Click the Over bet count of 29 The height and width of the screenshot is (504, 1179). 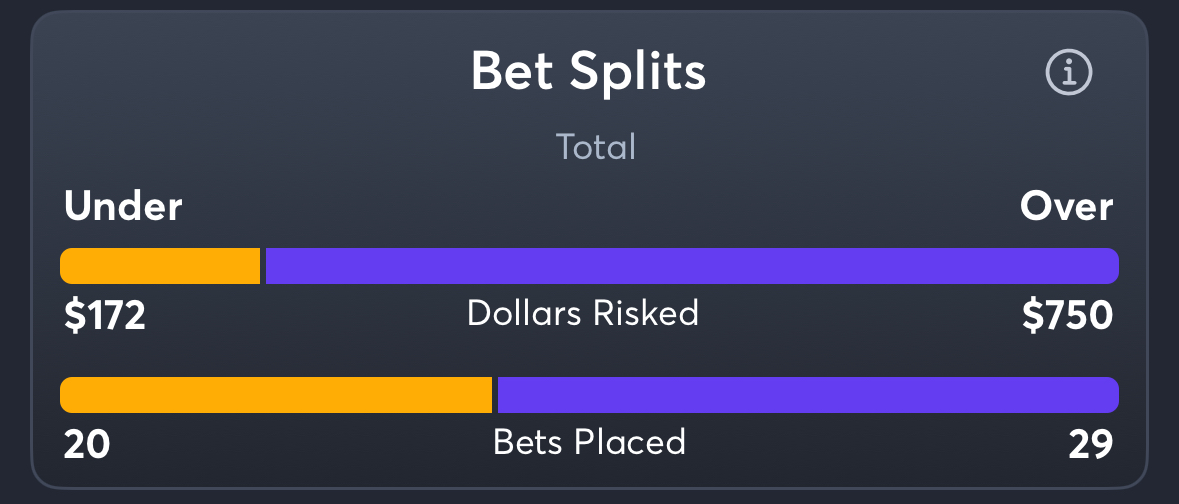[x=1091, y=445]
